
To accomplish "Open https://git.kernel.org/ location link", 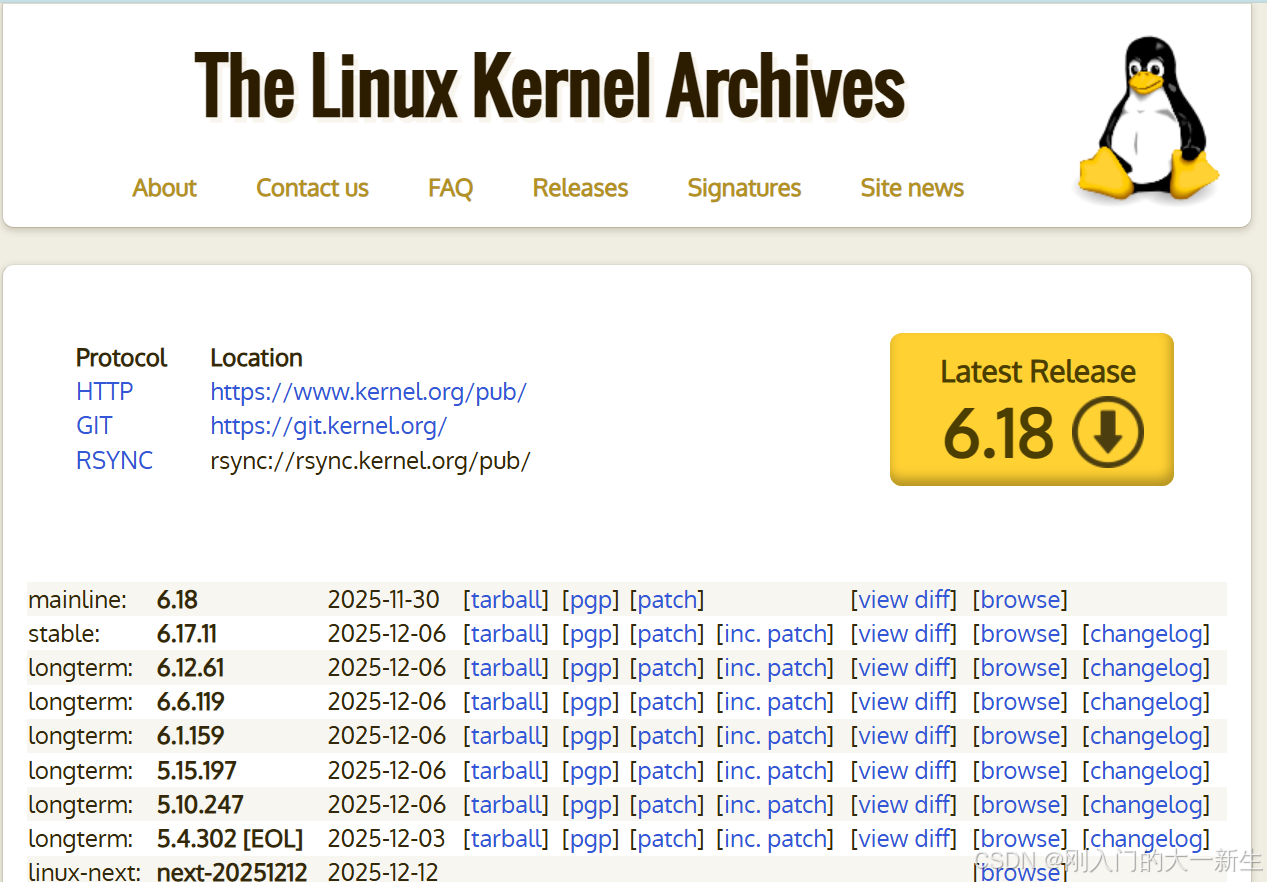I will click(x=328, y=426).
